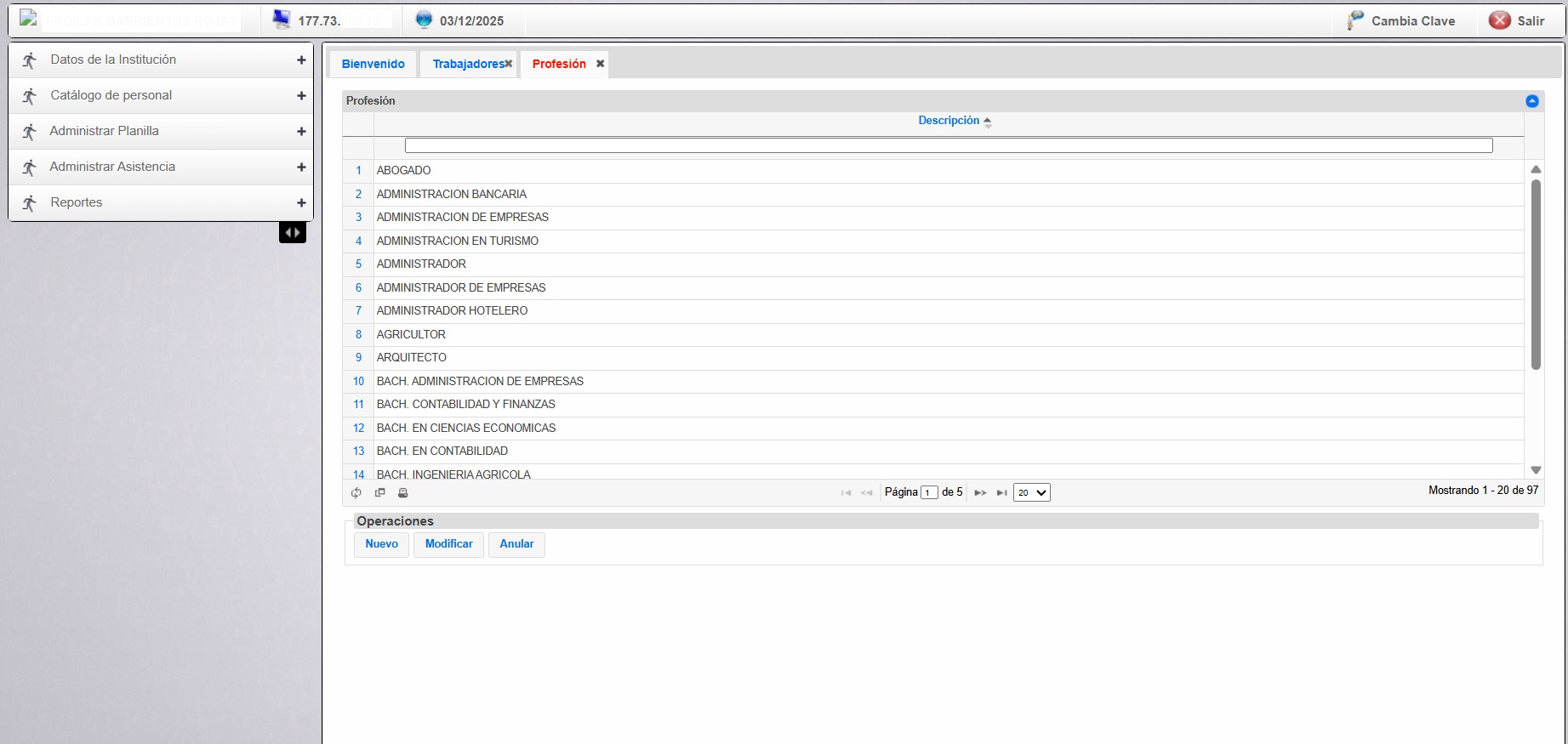Click the Nuevo button
1568x744 pixels.
(x=381, y=544)
